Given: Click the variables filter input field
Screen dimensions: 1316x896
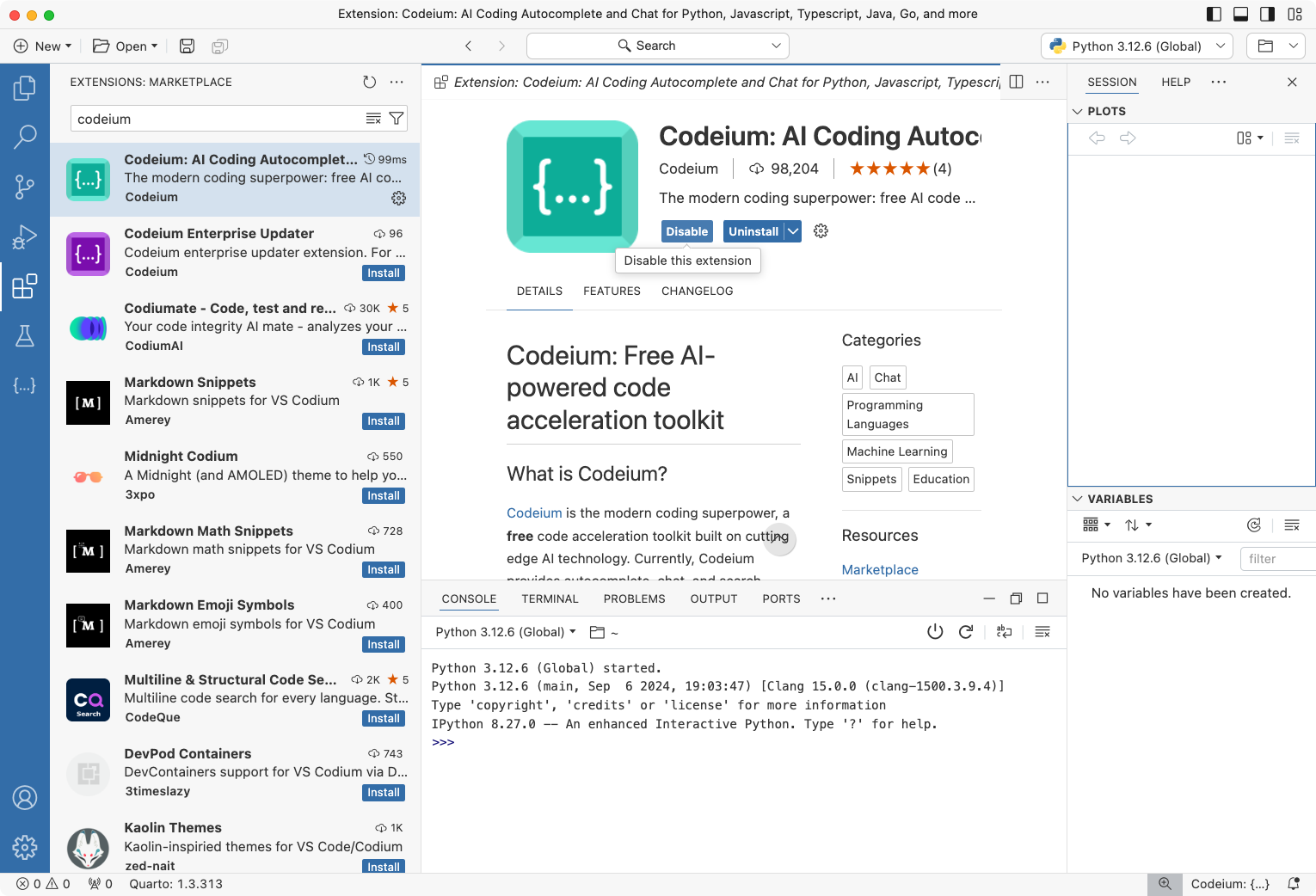Looking at the screenshot, I should click(1279, 558).
